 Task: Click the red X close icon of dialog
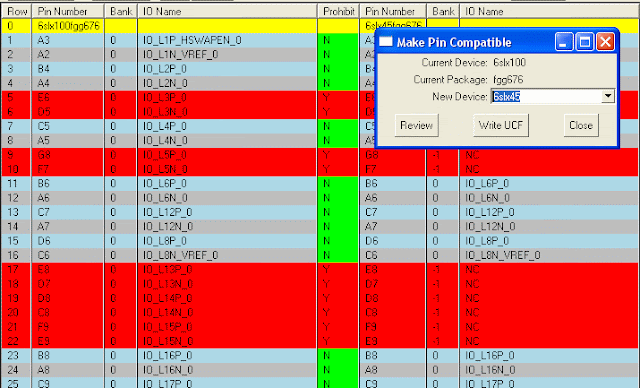pyautogui.click(x=605, y=42)
